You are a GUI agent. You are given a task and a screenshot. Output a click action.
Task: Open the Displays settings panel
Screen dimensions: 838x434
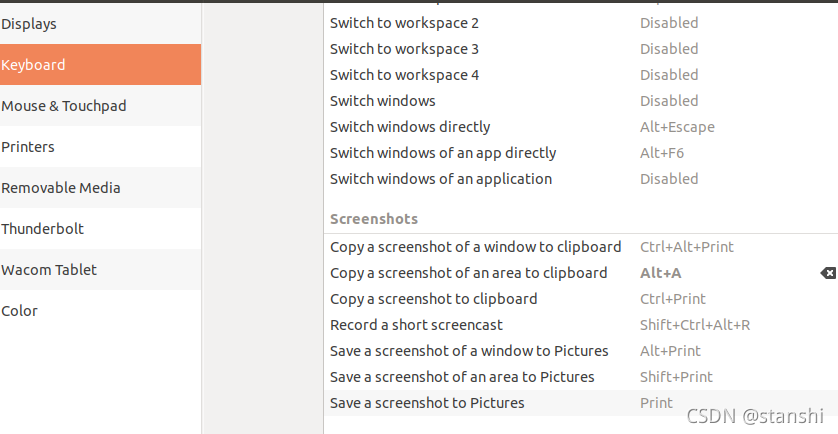[29, 24]
